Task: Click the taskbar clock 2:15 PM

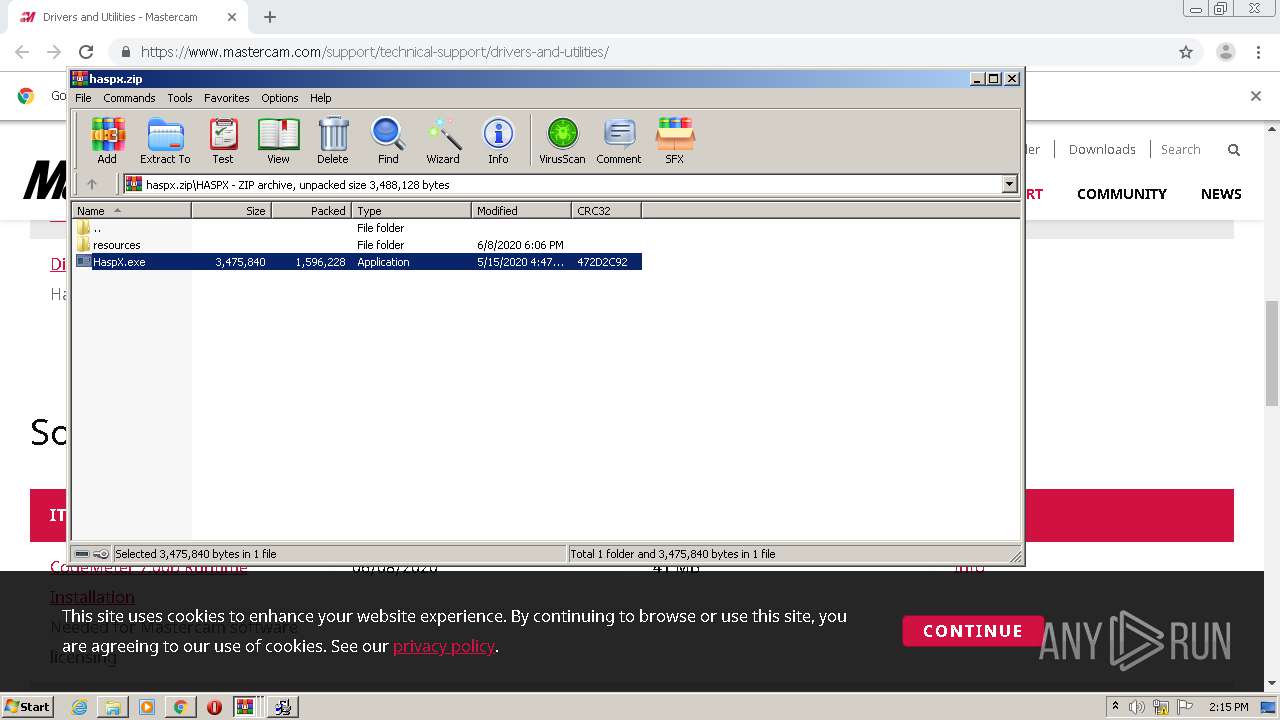Action: pyautogui.click(x=1228, y=707)
